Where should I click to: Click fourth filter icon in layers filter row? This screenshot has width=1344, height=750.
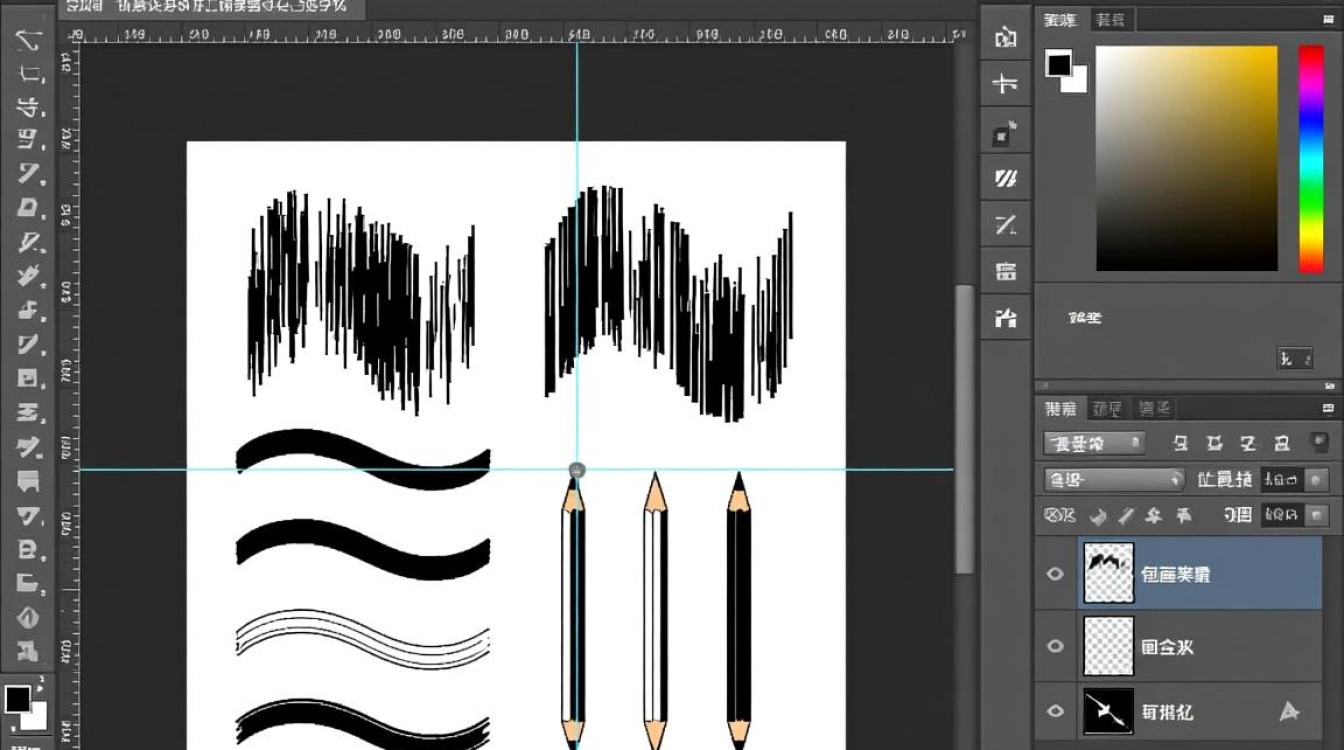point(1282,443)
